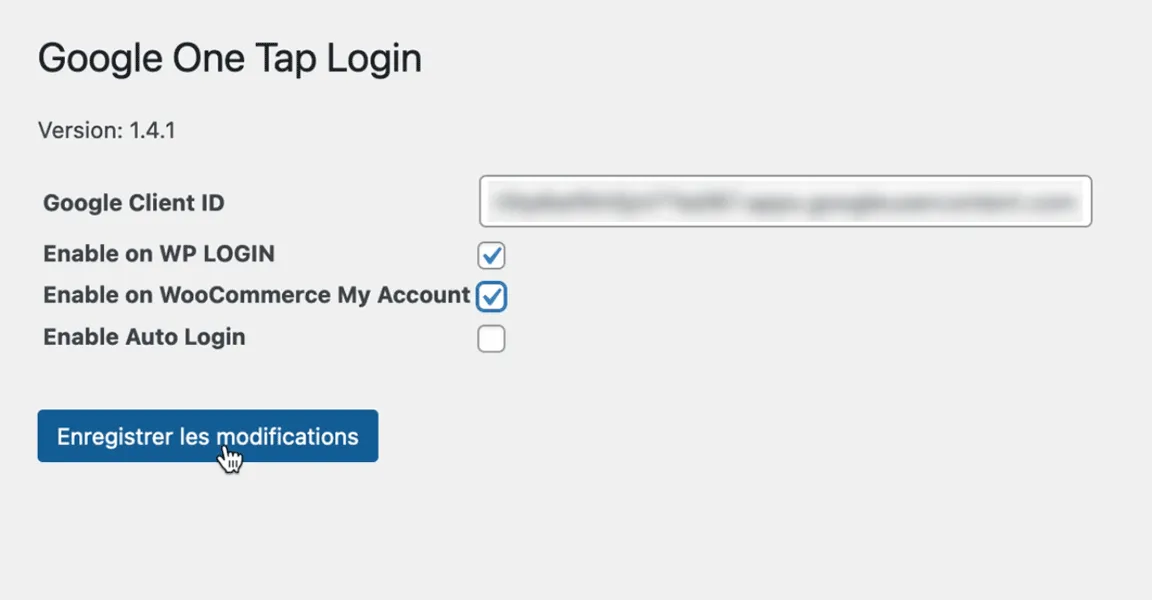Click the Enable on WooCommerce My Account label
Viewport: 1152px width, 600px height.
coord(256,295)
